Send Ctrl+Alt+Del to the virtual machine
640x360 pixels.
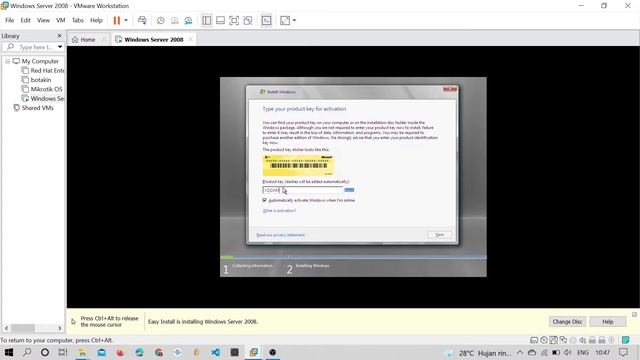tap(142, 20)
